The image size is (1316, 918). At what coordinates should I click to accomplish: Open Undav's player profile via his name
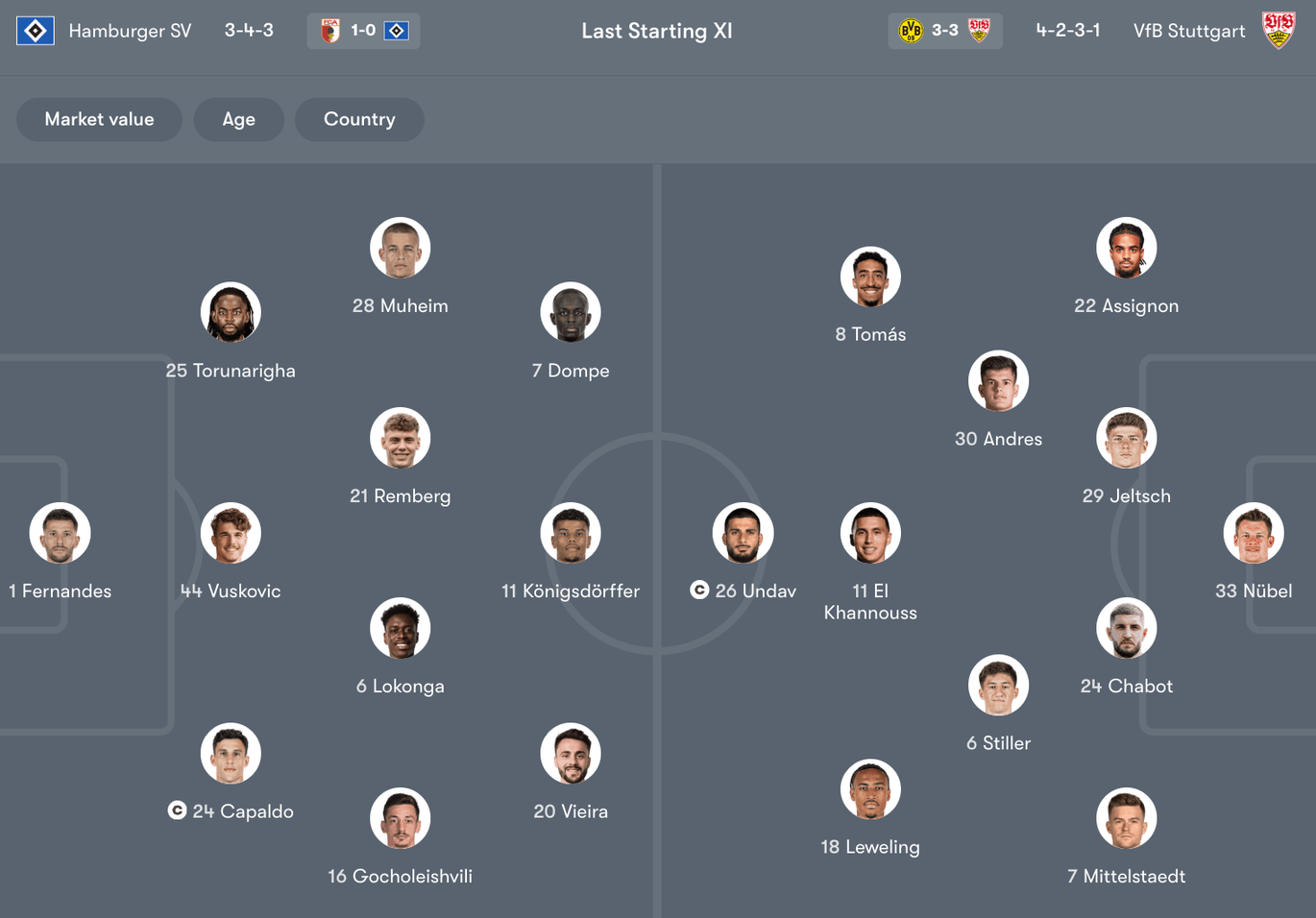756,590
